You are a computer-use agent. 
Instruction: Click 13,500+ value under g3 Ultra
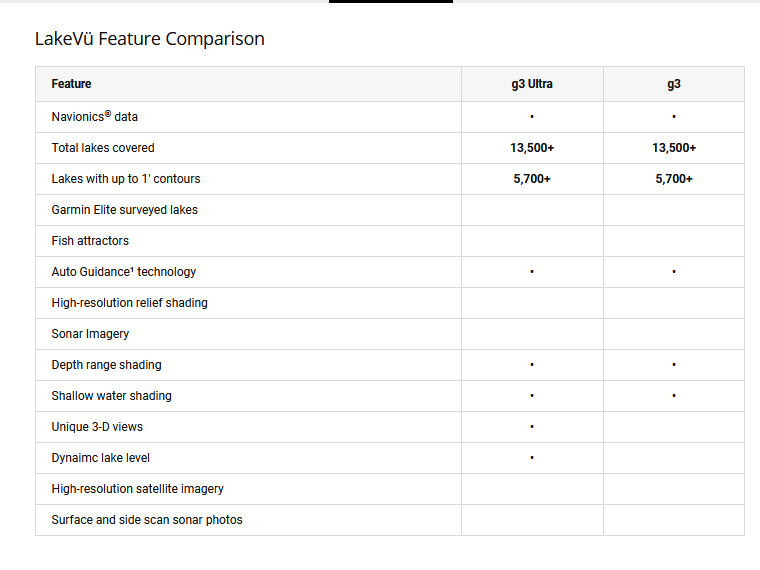pyautogui.click(x=532, y=148)
